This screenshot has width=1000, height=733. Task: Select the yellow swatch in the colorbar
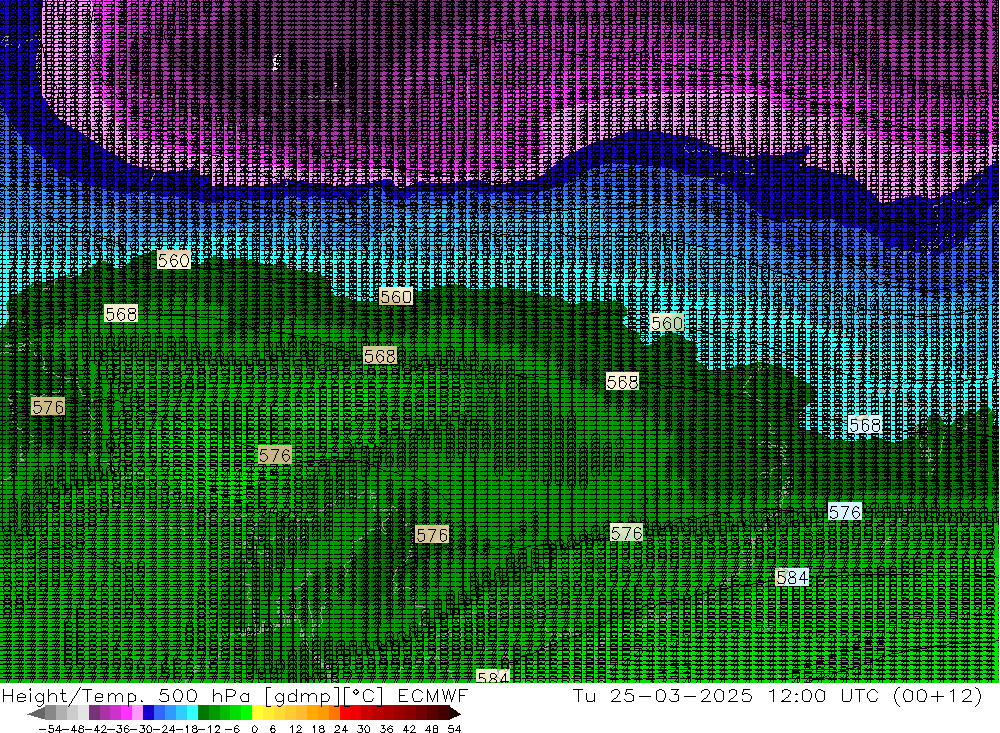tap(258, 713)
